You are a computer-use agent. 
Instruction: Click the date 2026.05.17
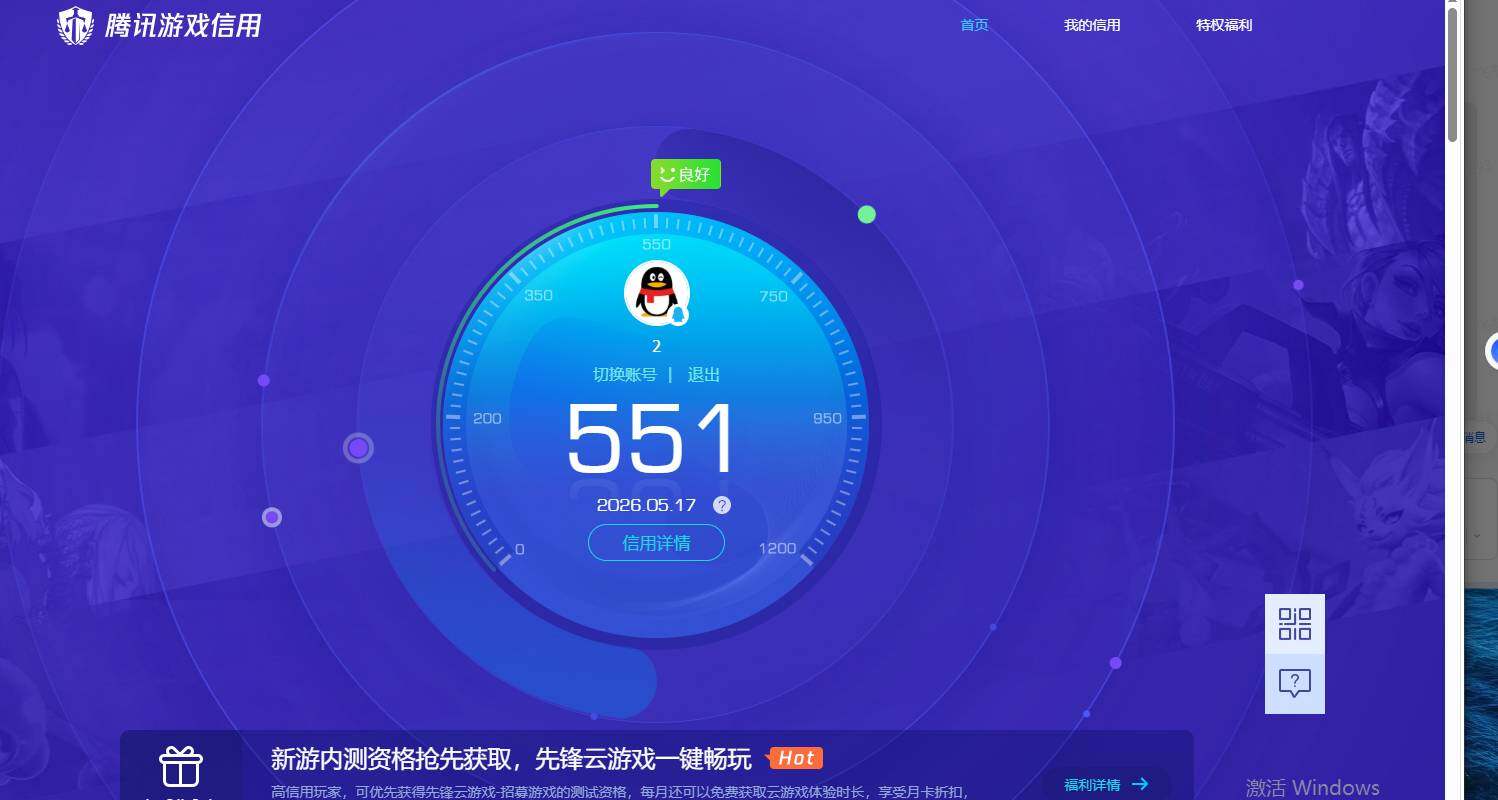coord(646,505)
